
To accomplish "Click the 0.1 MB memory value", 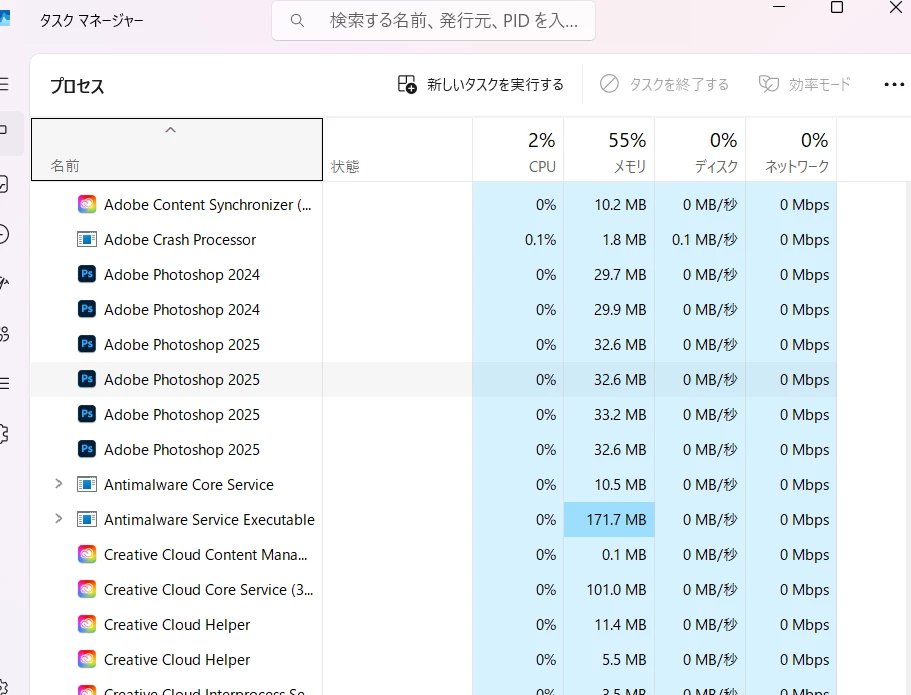I will tap(624, 554).
